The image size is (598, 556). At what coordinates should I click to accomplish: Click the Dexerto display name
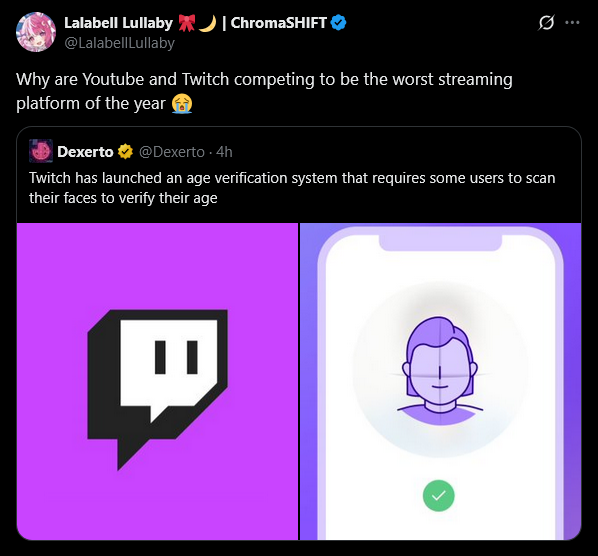(85, 152)
